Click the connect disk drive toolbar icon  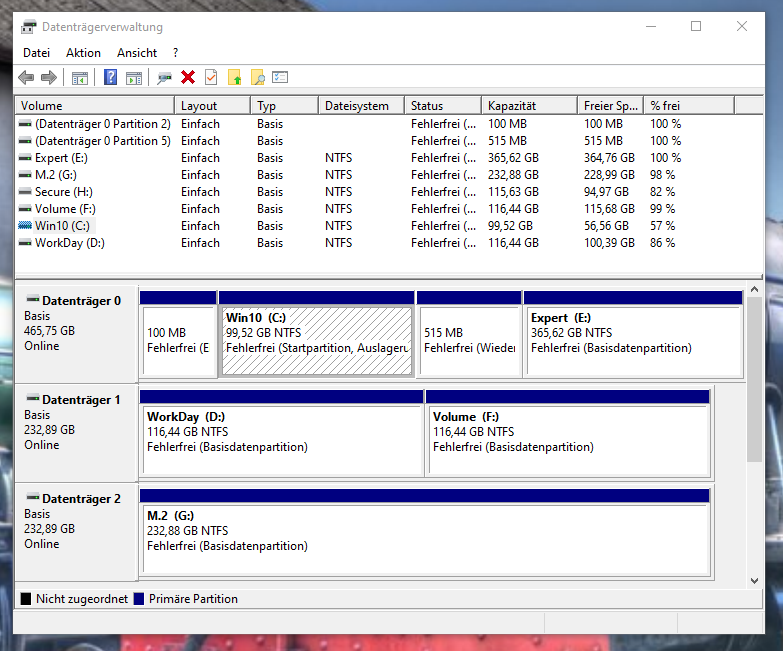(164, 78)
